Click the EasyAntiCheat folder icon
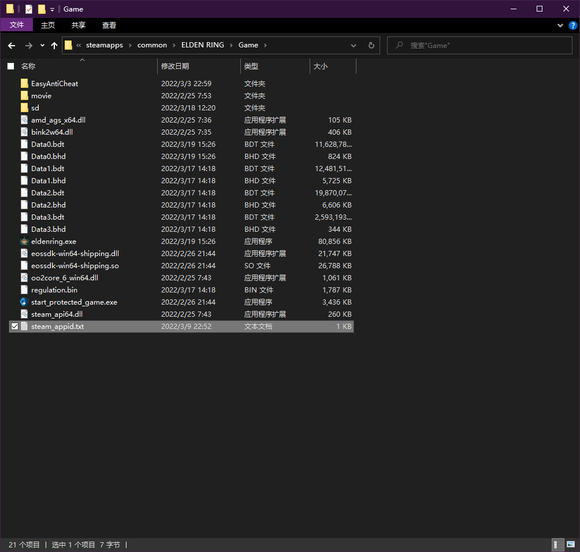 coord(24,83)
